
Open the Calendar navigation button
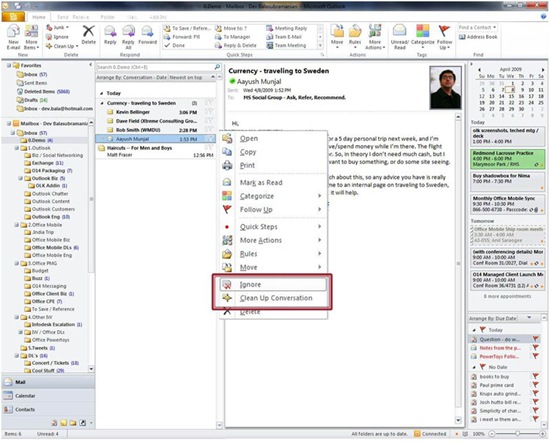pos(48,396)
